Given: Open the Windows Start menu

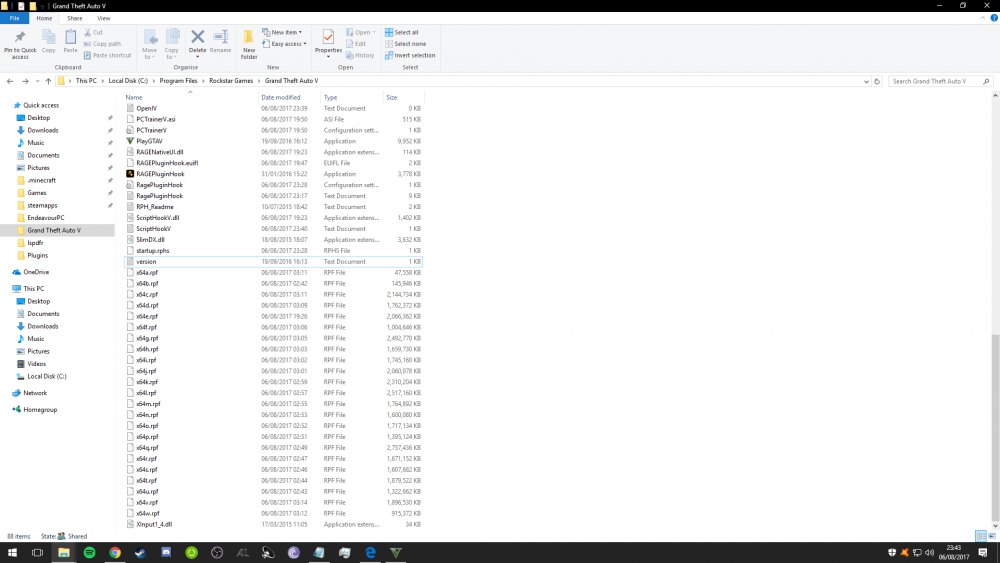Looking at the screenshot, I should (x=12, y=553).
